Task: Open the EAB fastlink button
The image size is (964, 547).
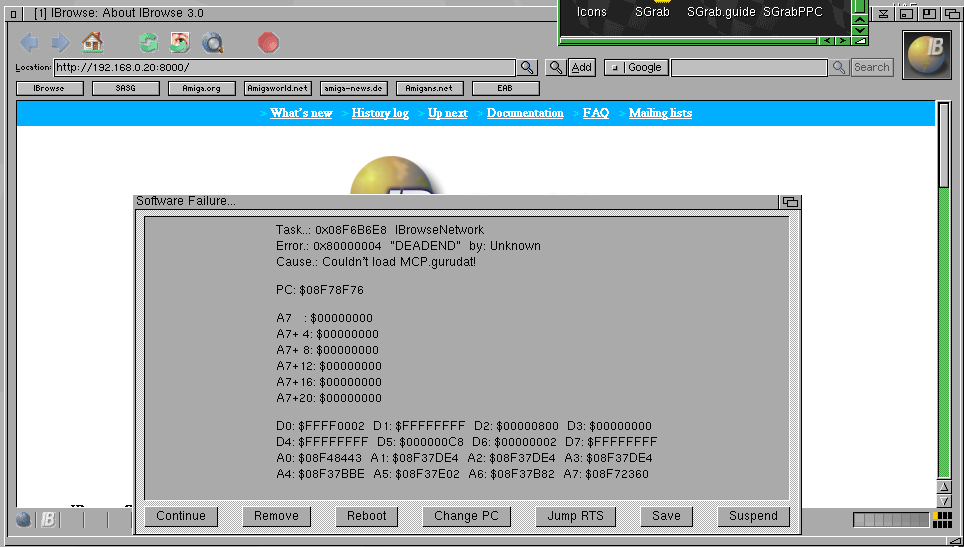Action: pyautogui.click(x=505, y=89)
